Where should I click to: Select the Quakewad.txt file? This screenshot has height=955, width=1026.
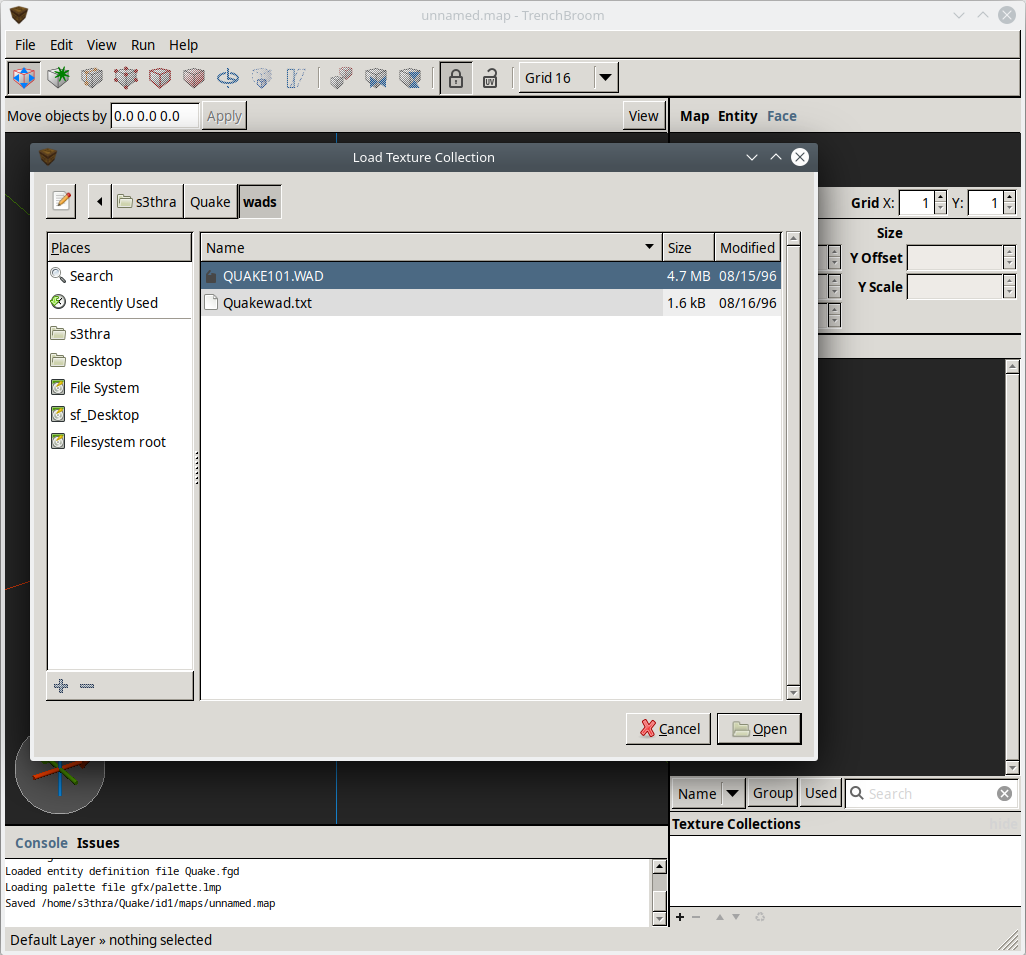tap(491, 302)
